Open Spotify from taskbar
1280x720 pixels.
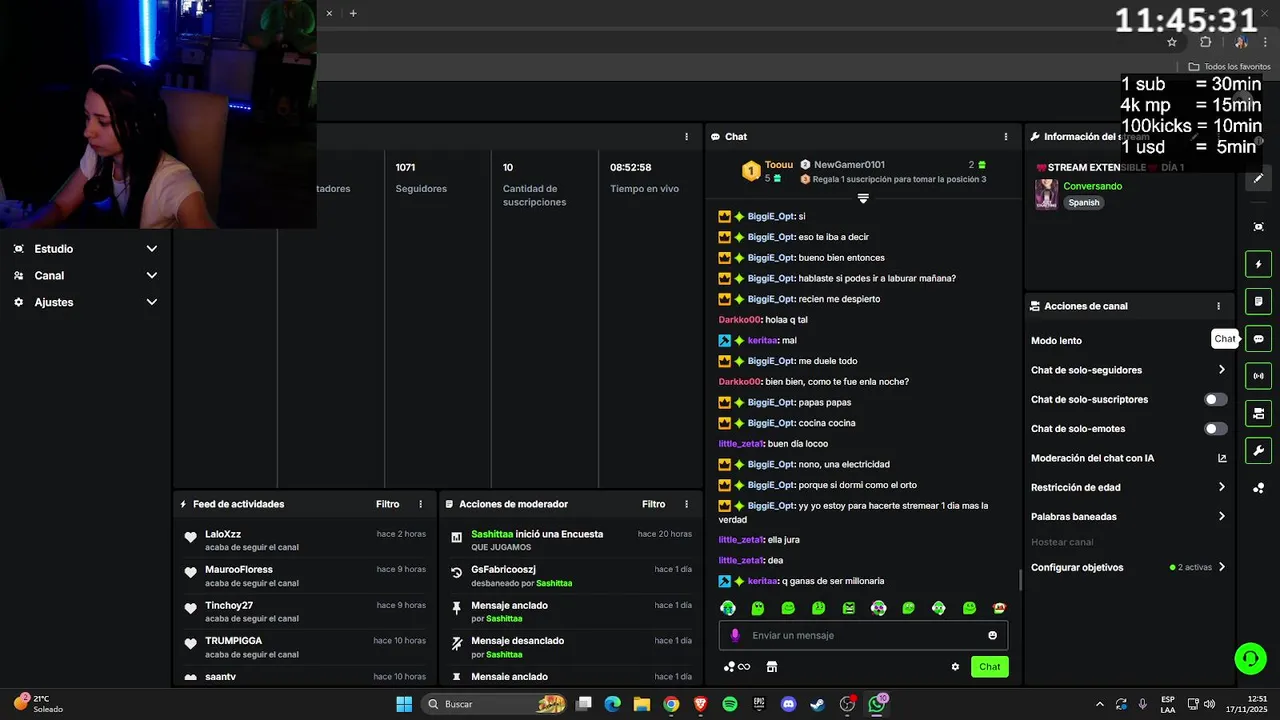pos(730,704)
